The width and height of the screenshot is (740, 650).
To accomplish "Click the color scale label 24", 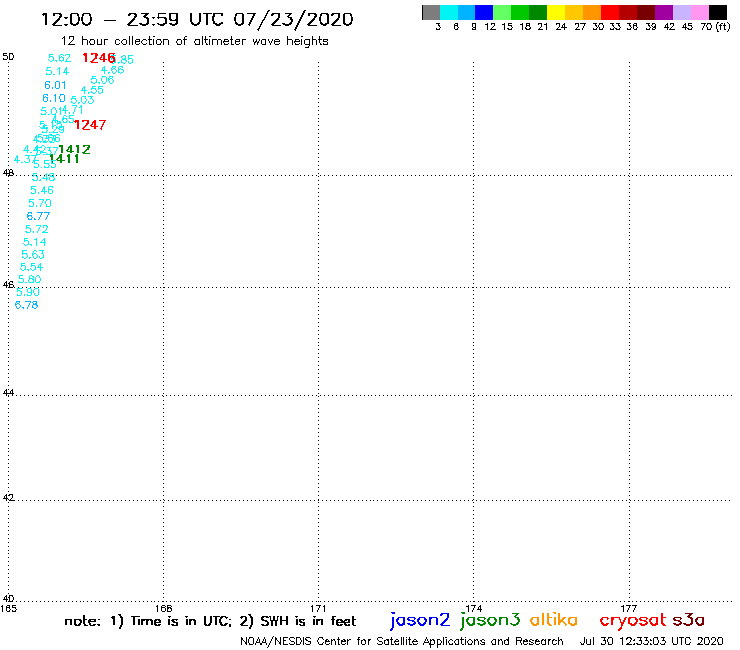I will coord(561,27).
